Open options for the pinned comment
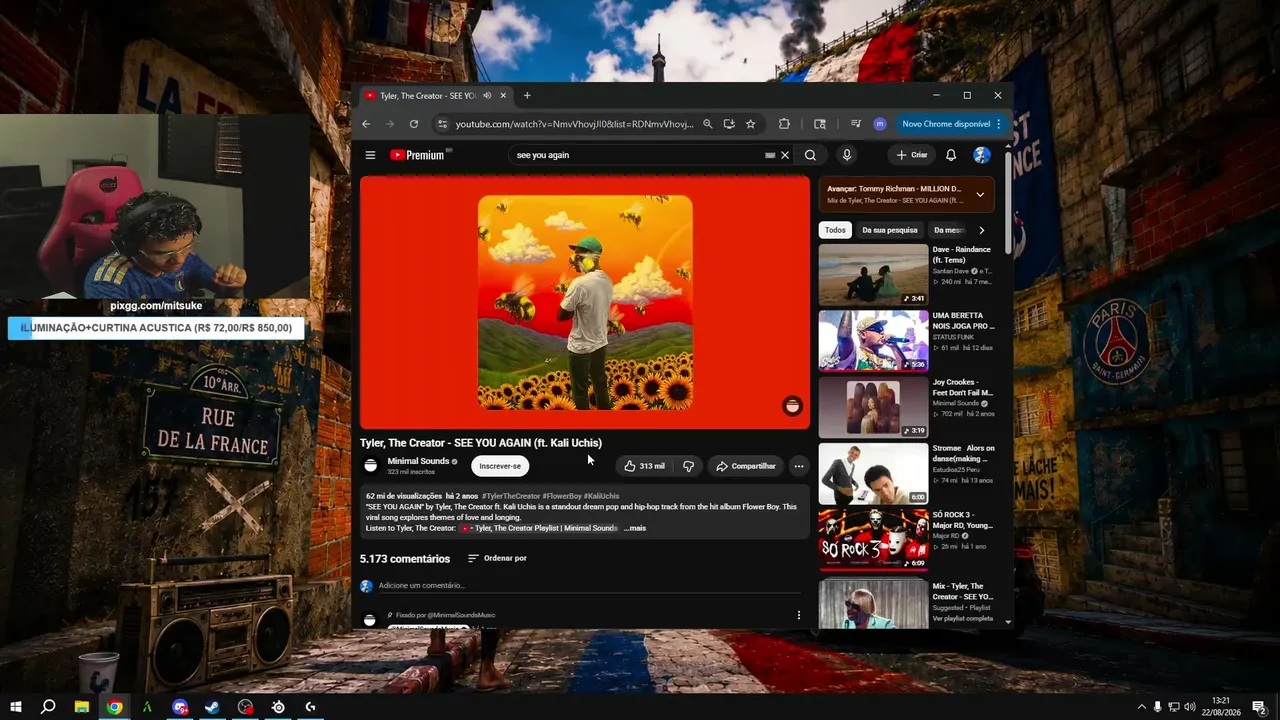The width and height of the screenshot is (1280, 720). click(798, 615)
